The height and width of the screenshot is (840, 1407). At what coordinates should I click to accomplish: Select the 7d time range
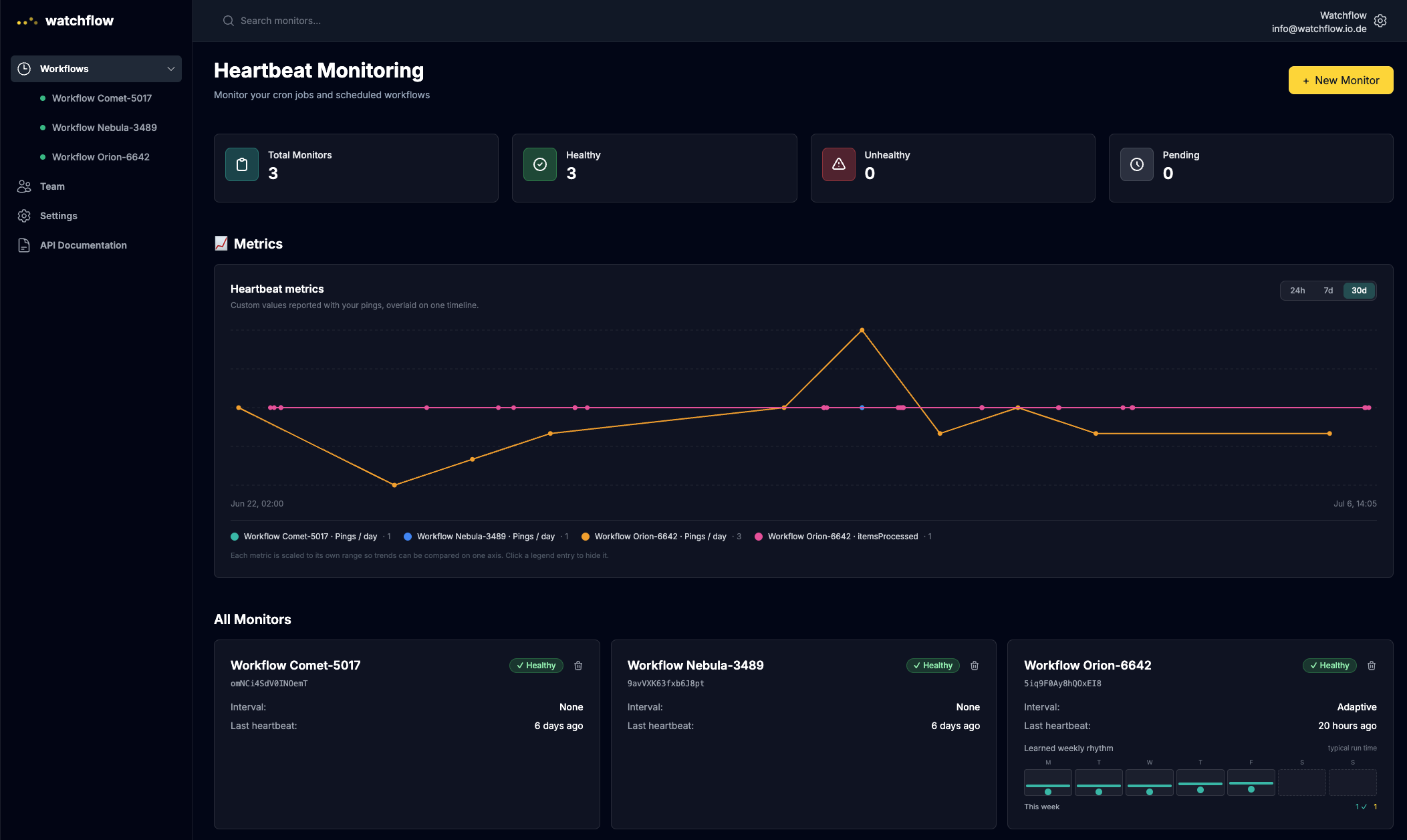click(x=1328, y=291)
